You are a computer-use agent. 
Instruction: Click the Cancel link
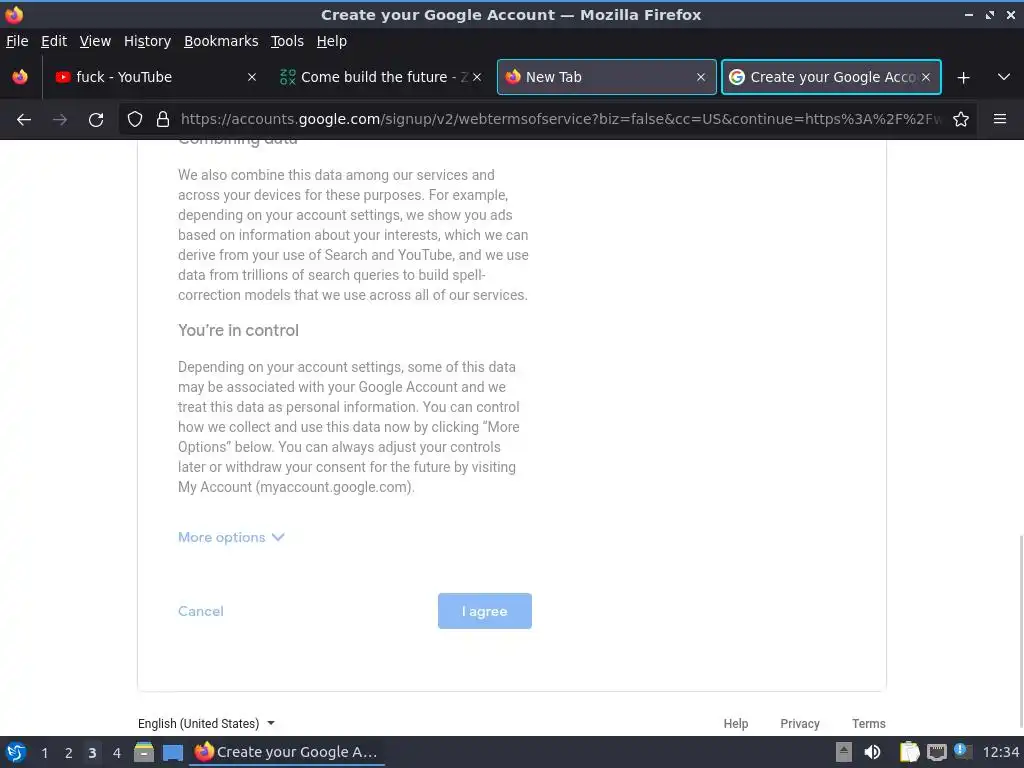(200, 611)
